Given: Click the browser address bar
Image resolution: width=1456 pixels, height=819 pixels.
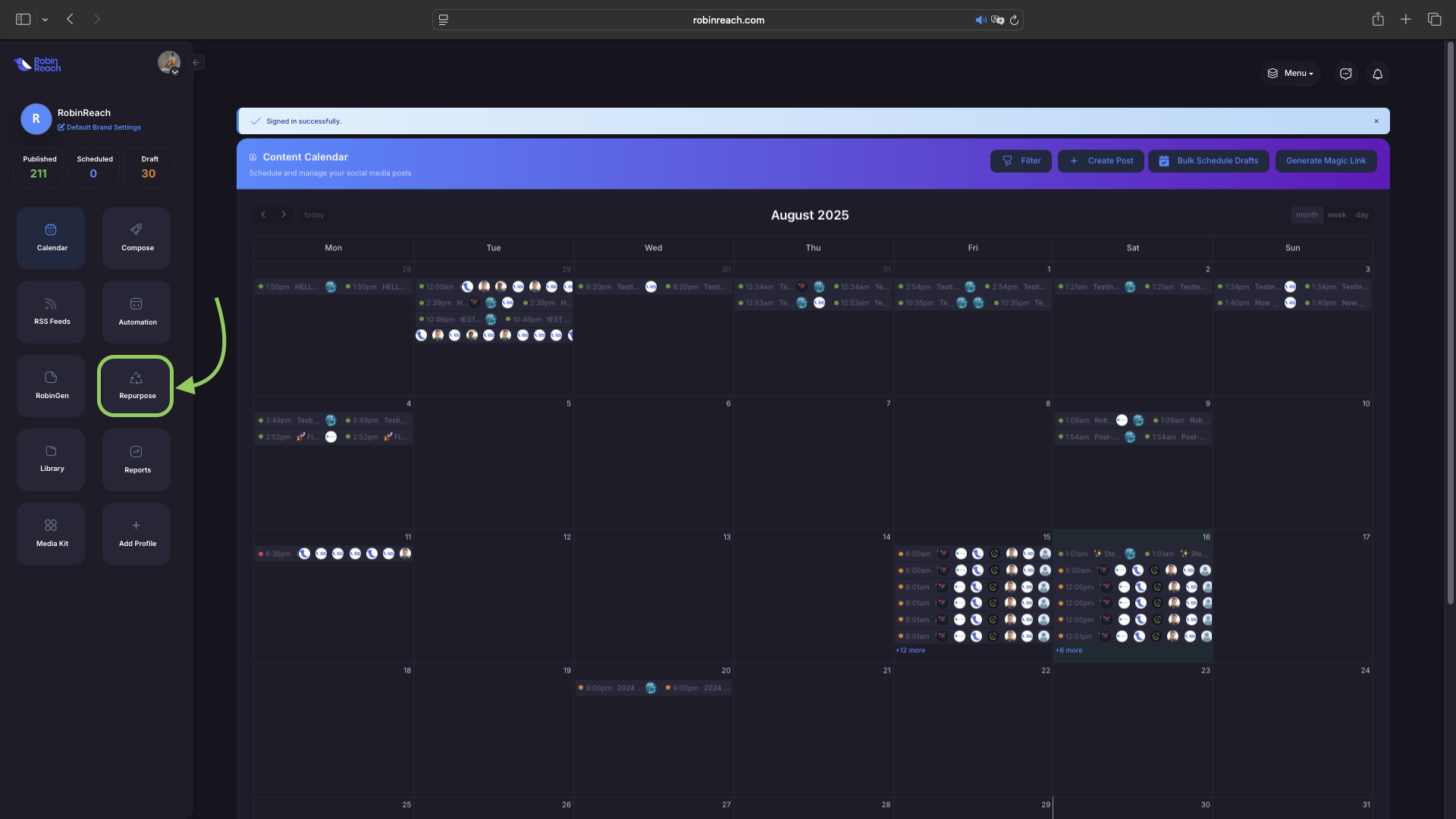Looking at the screenshot, I should click(x=728, y=20).
